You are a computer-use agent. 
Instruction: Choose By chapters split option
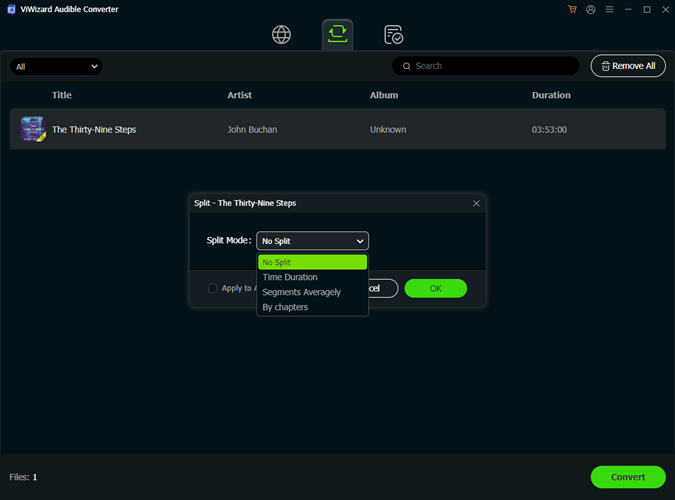click(x=313, y=307)
